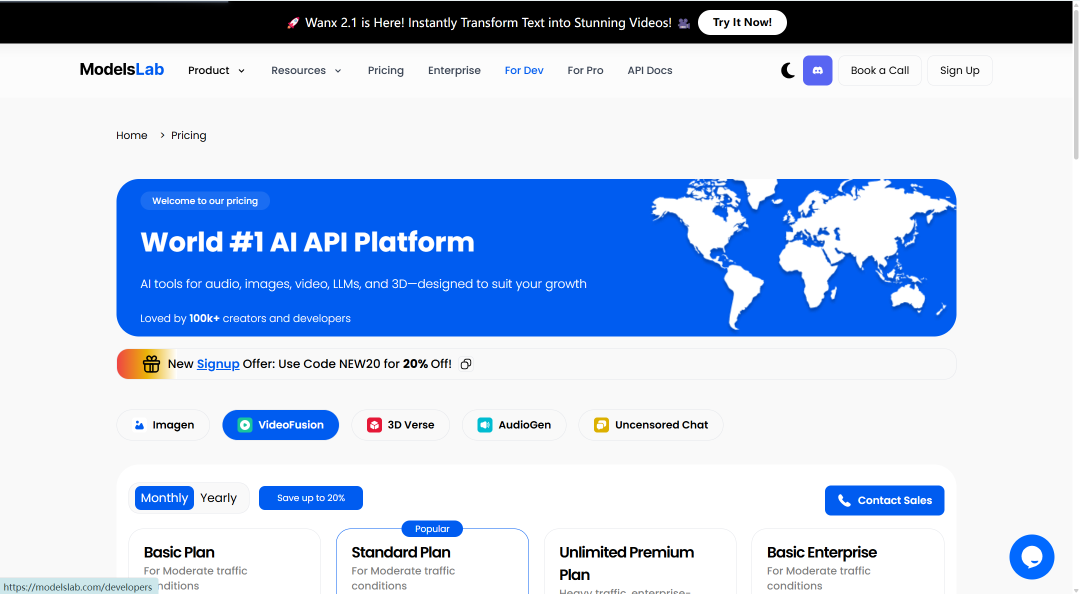The image size is (1080, 594).
Task: Click the Try It Now! button
Action: tap(742, 22)
